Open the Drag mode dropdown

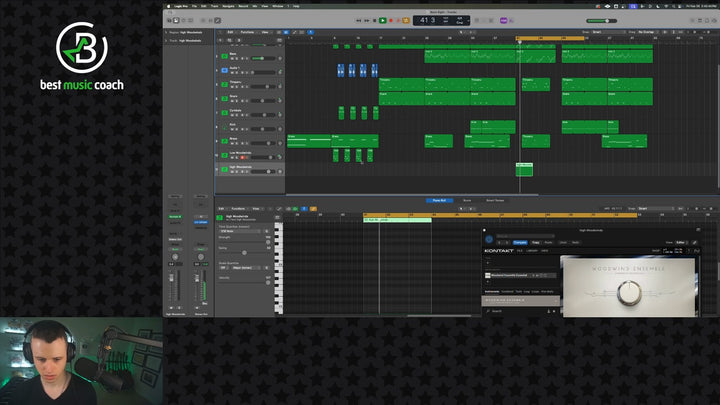649,32
